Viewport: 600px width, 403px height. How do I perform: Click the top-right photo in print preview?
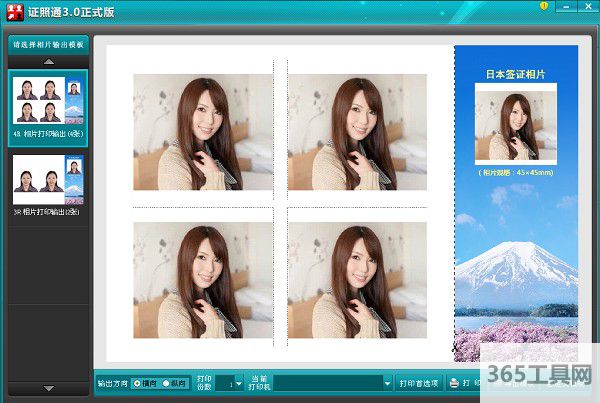[x=357, y=131]
